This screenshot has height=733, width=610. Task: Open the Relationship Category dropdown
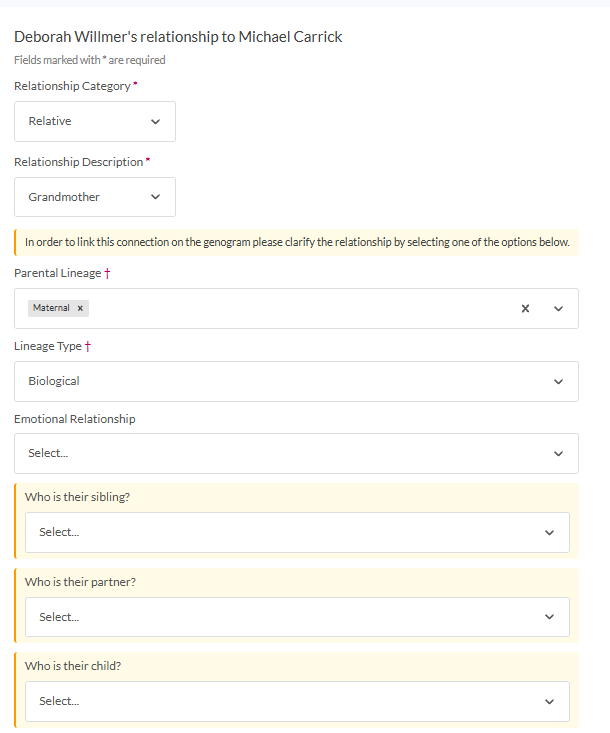pos(95,122)
